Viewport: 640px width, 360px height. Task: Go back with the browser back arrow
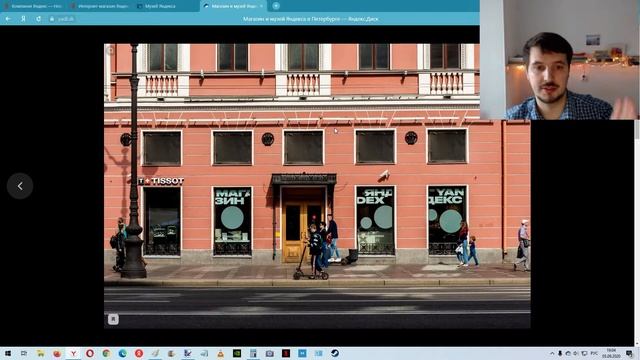pyautogui.click(x=8, y=19)
